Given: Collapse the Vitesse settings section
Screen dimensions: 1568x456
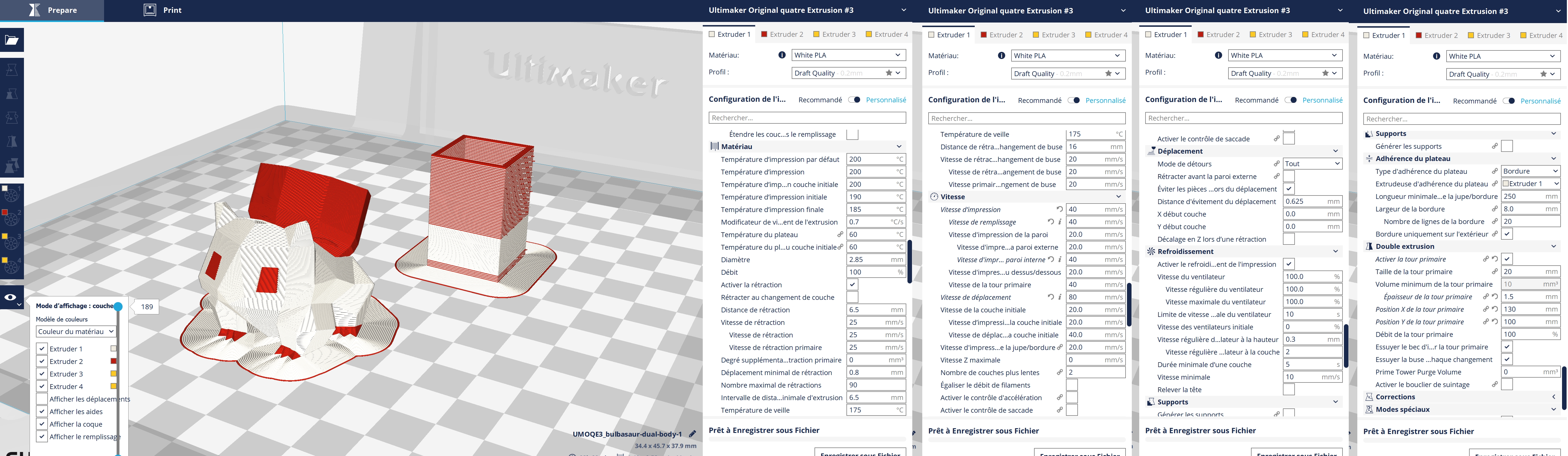Looking at the screenshot, I should pyautogui.click(x=1118, y=197).
